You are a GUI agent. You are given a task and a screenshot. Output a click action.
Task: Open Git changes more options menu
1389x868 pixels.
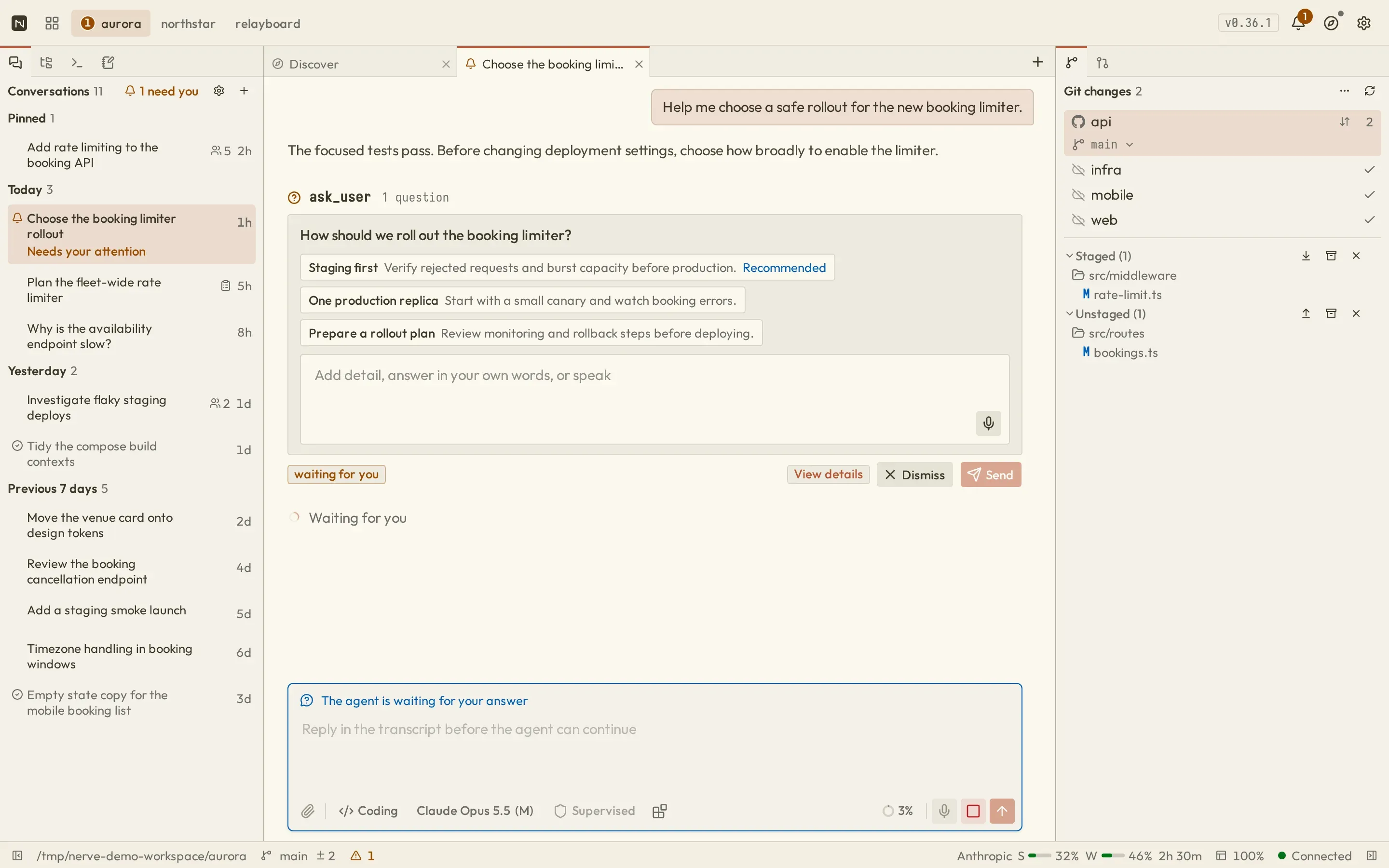[1344, 91]
